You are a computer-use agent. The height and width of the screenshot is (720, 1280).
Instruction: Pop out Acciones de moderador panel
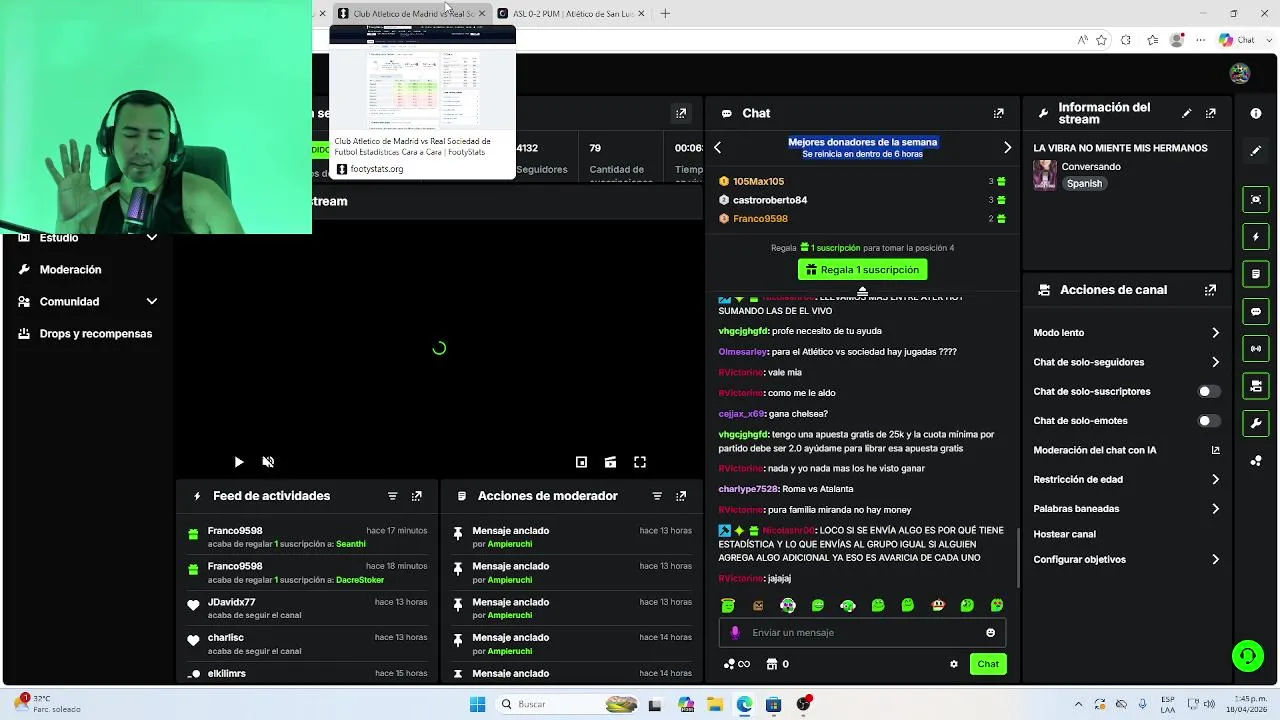[x=681, y=496]
